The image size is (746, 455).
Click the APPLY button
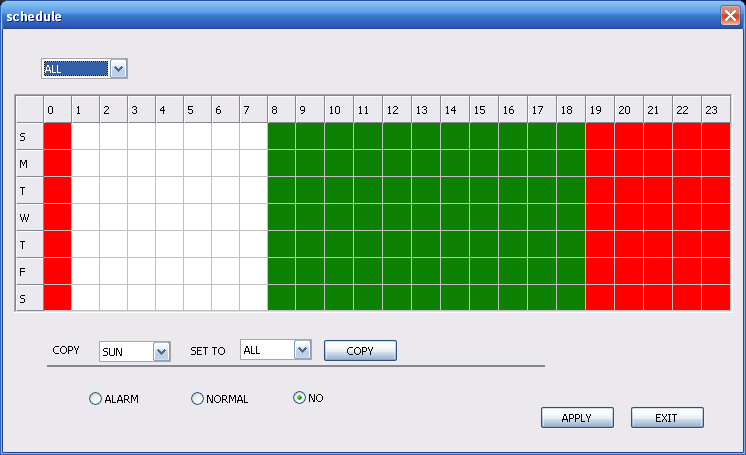577,417
